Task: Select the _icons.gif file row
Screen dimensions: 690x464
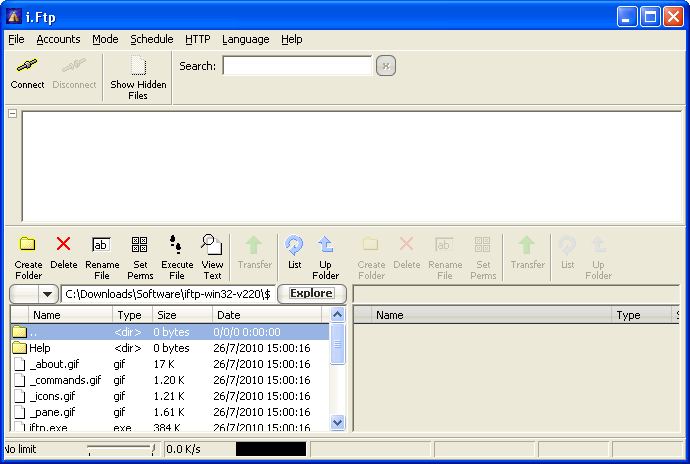Action: [x=170, y=396]
